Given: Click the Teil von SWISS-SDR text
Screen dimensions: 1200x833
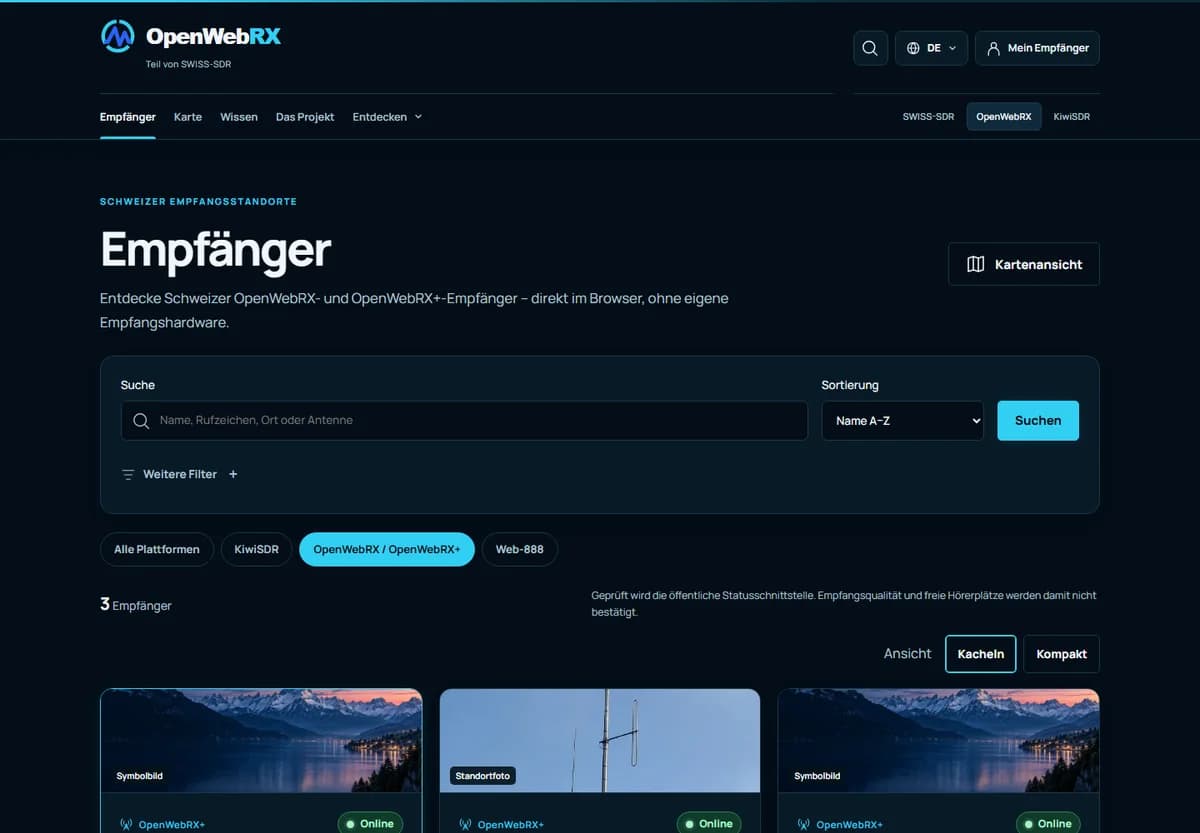Looking at the screenshot, I should pyautogui.click(x=189, y=64).
